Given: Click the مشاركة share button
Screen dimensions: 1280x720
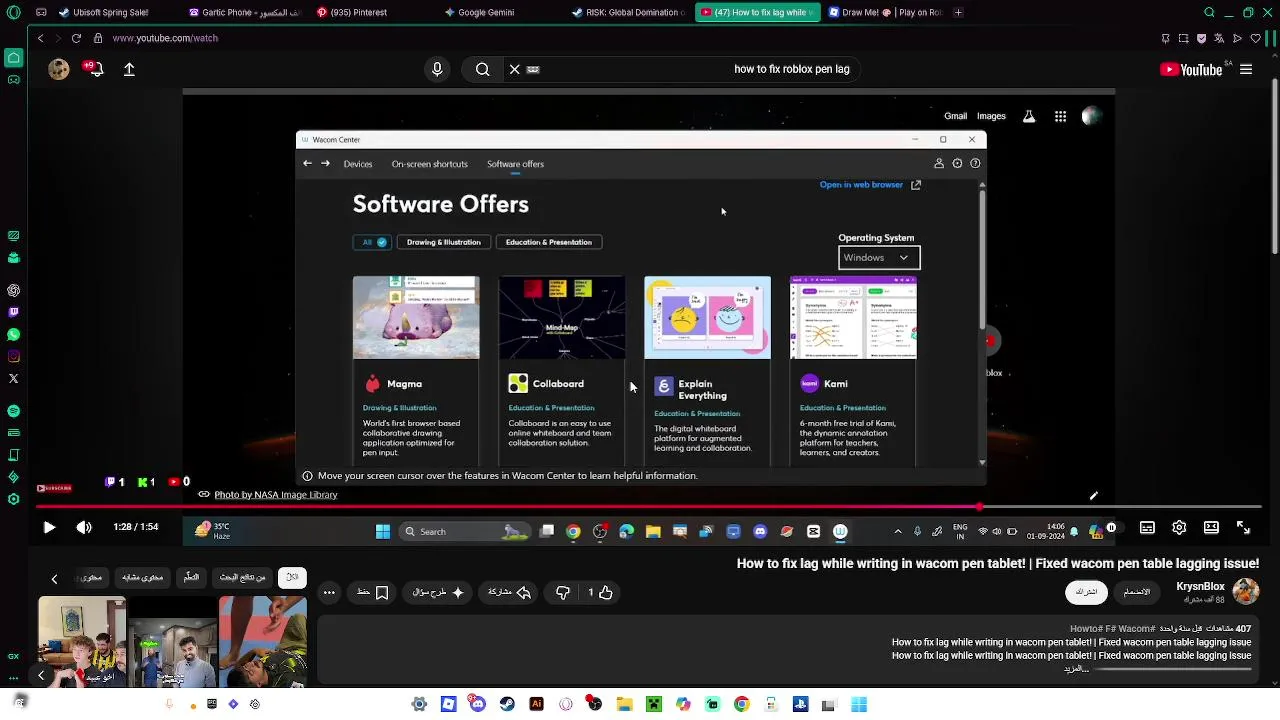Looking at the screenshot, I should click(509, 593).
